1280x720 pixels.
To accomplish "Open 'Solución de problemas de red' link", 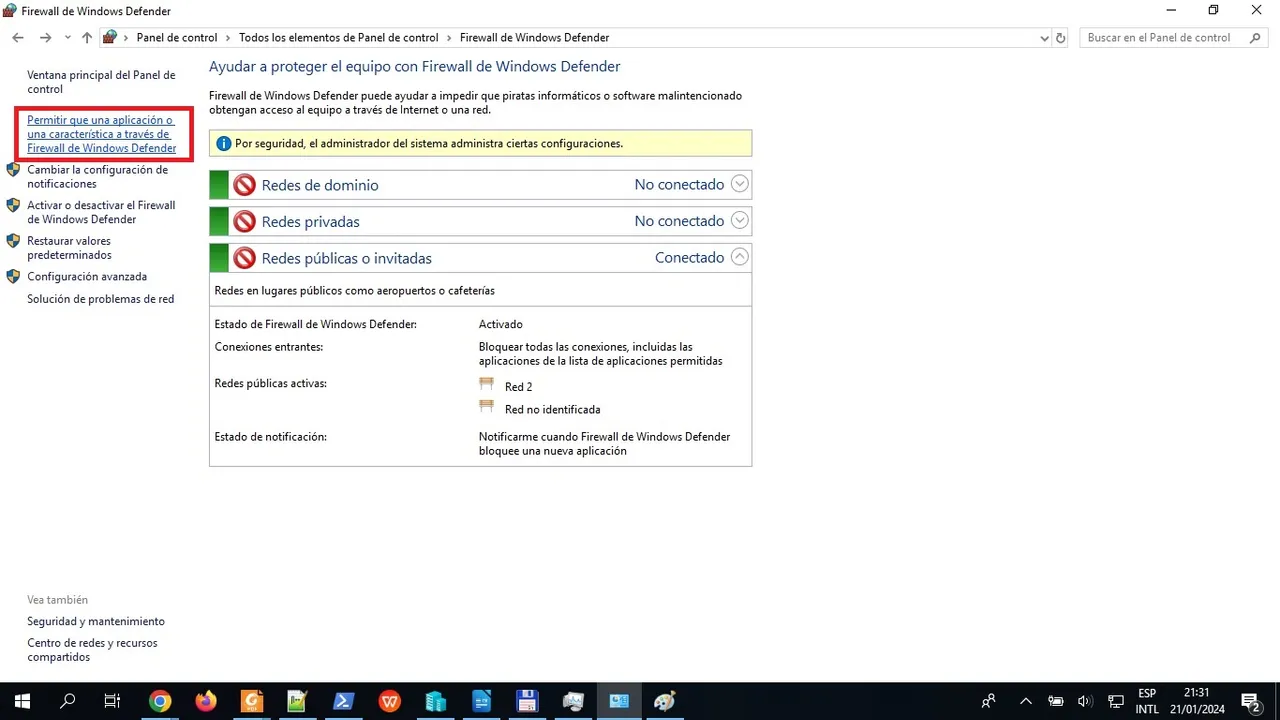I will (x=101, y=299).
